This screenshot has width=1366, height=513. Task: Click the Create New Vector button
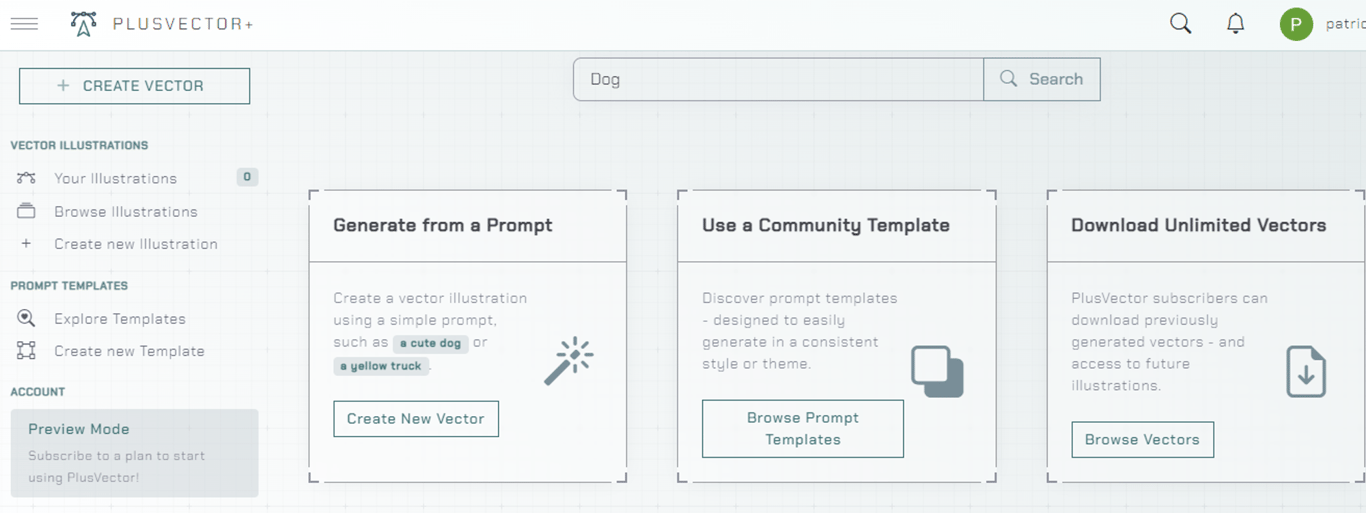point(415,419)
